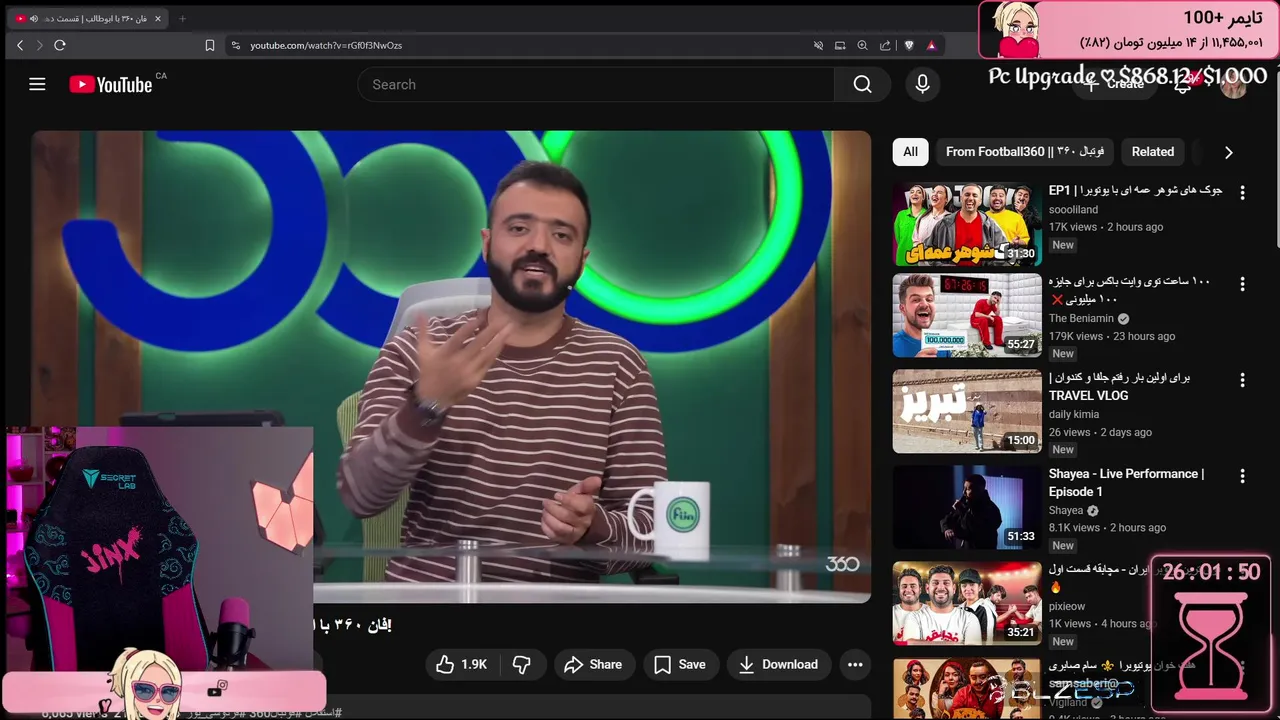The width and height of the screenshot is (1280, 720).
Task: Go forward in browser
Action: coord(40,45)
